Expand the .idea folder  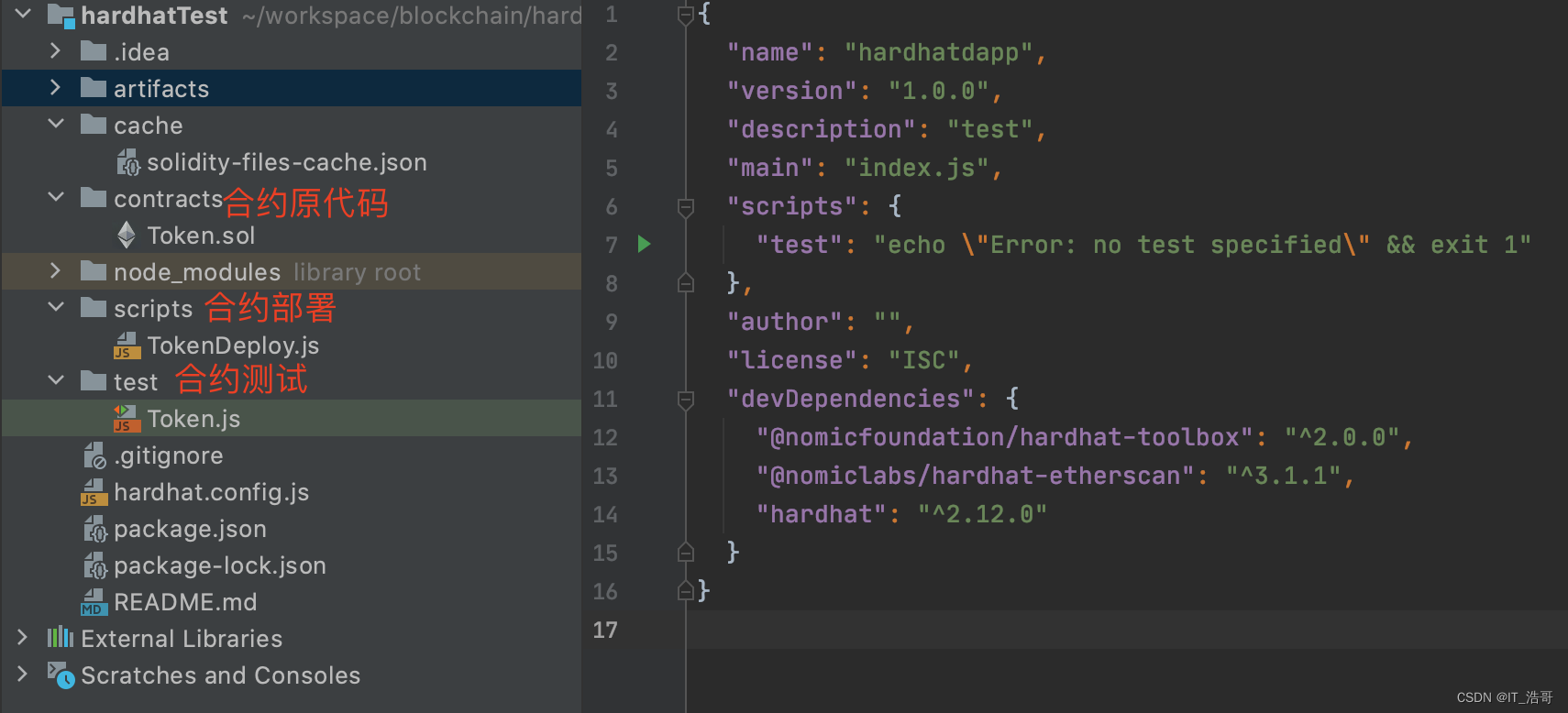pyautogui.click(x=55, y=50)
